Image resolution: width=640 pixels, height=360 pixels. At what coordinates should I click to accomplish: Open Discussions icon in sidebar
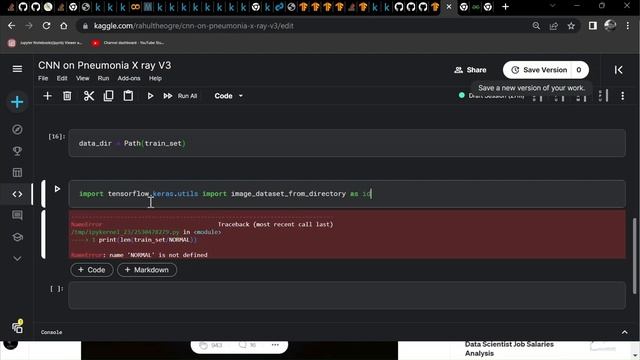(17, 215)
